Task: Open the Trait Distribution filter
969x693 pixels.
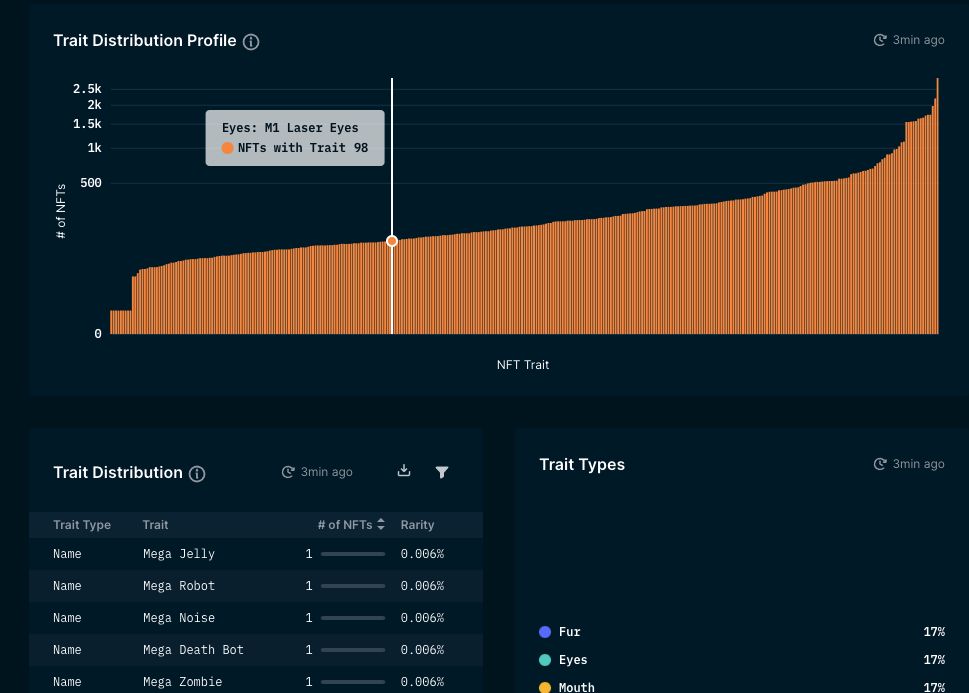Action: pyautogui.click(x=442, y=472)
